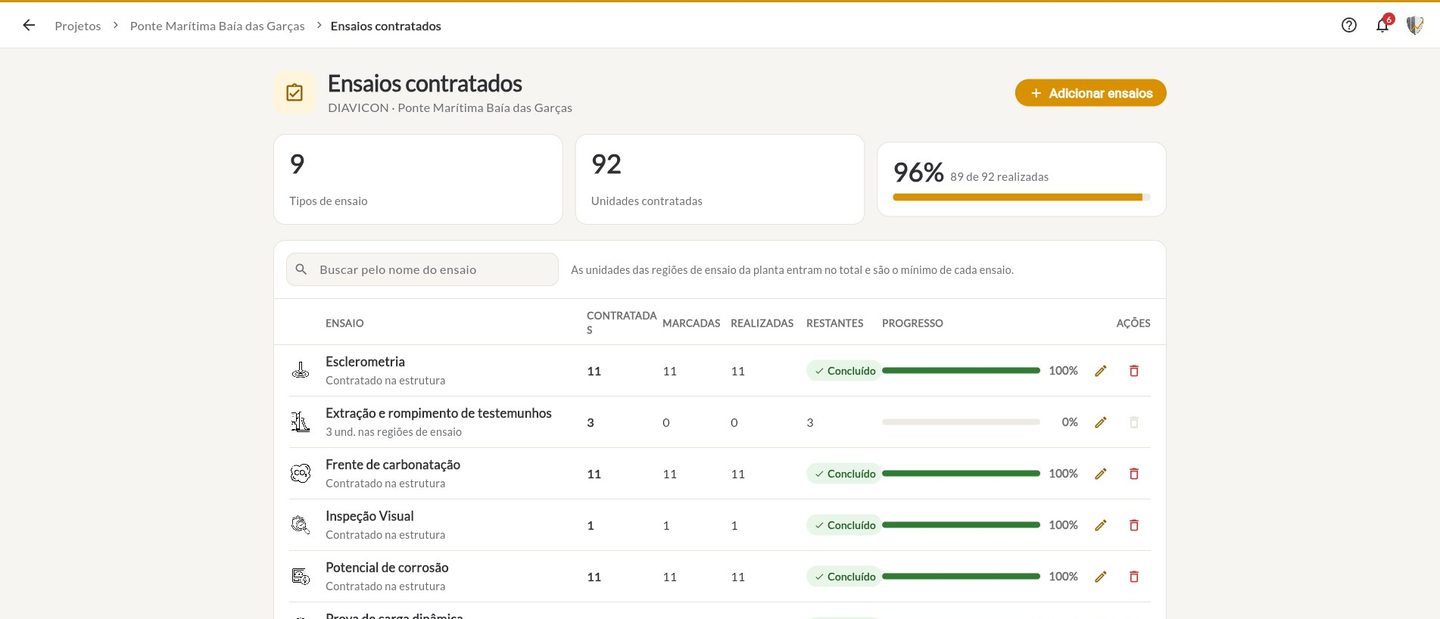Click the RESTANTES column header

(835, 323)
